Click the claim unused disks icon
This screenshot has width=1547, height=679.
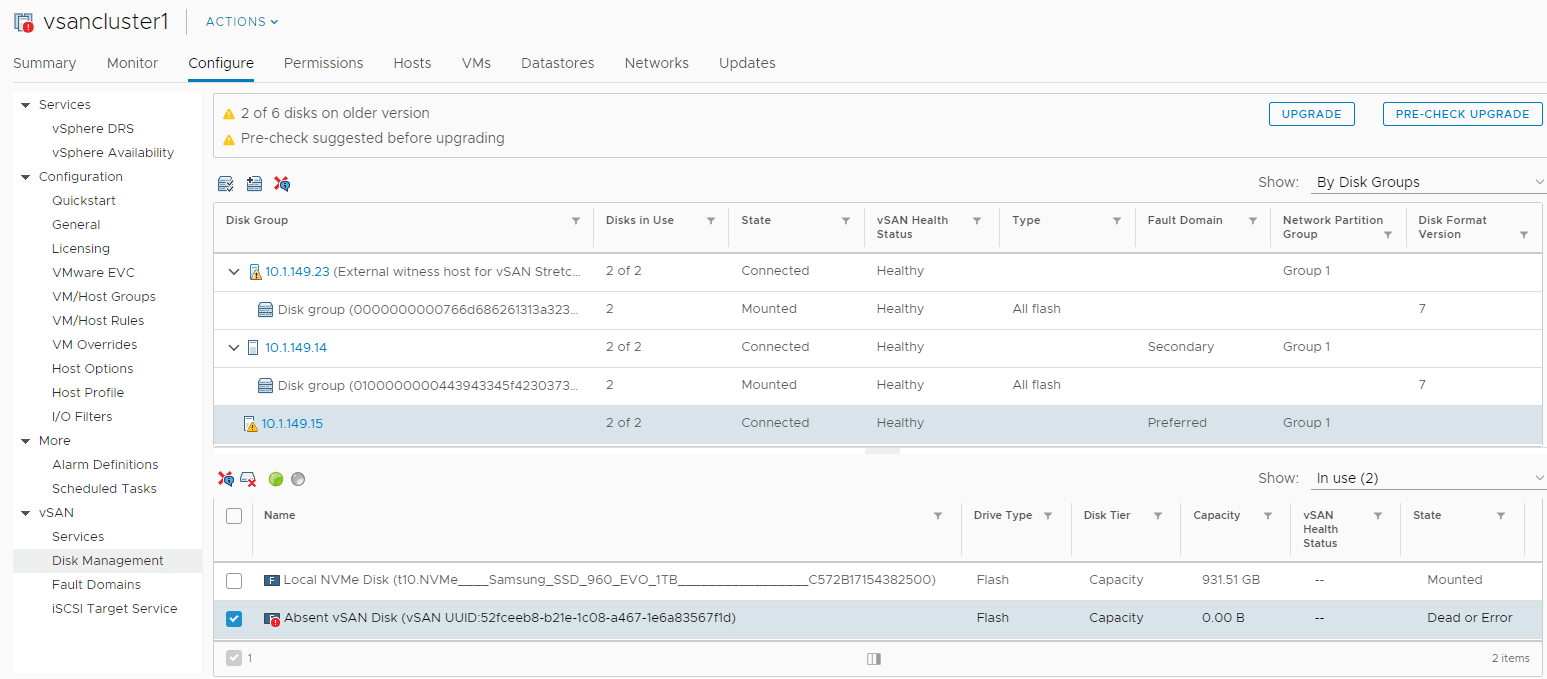[x=226, y=184]
